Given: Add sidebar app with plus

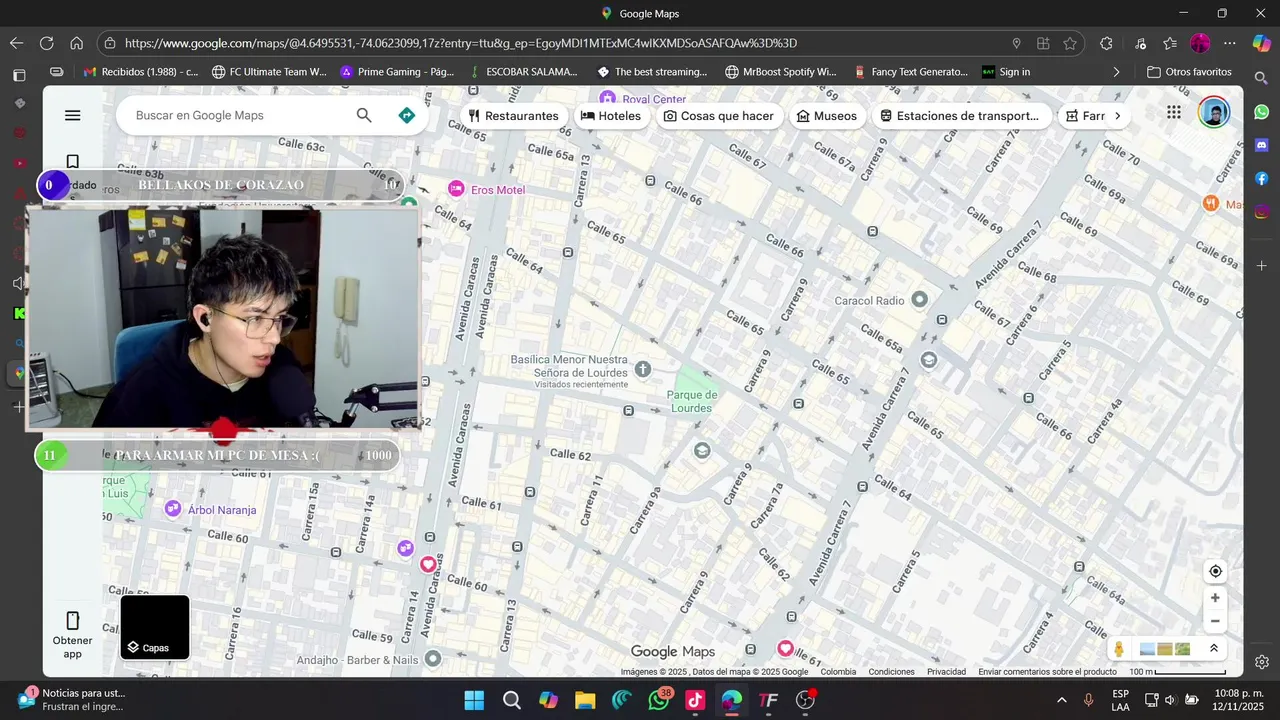Looking at the screenshot, I should 1261,266.
